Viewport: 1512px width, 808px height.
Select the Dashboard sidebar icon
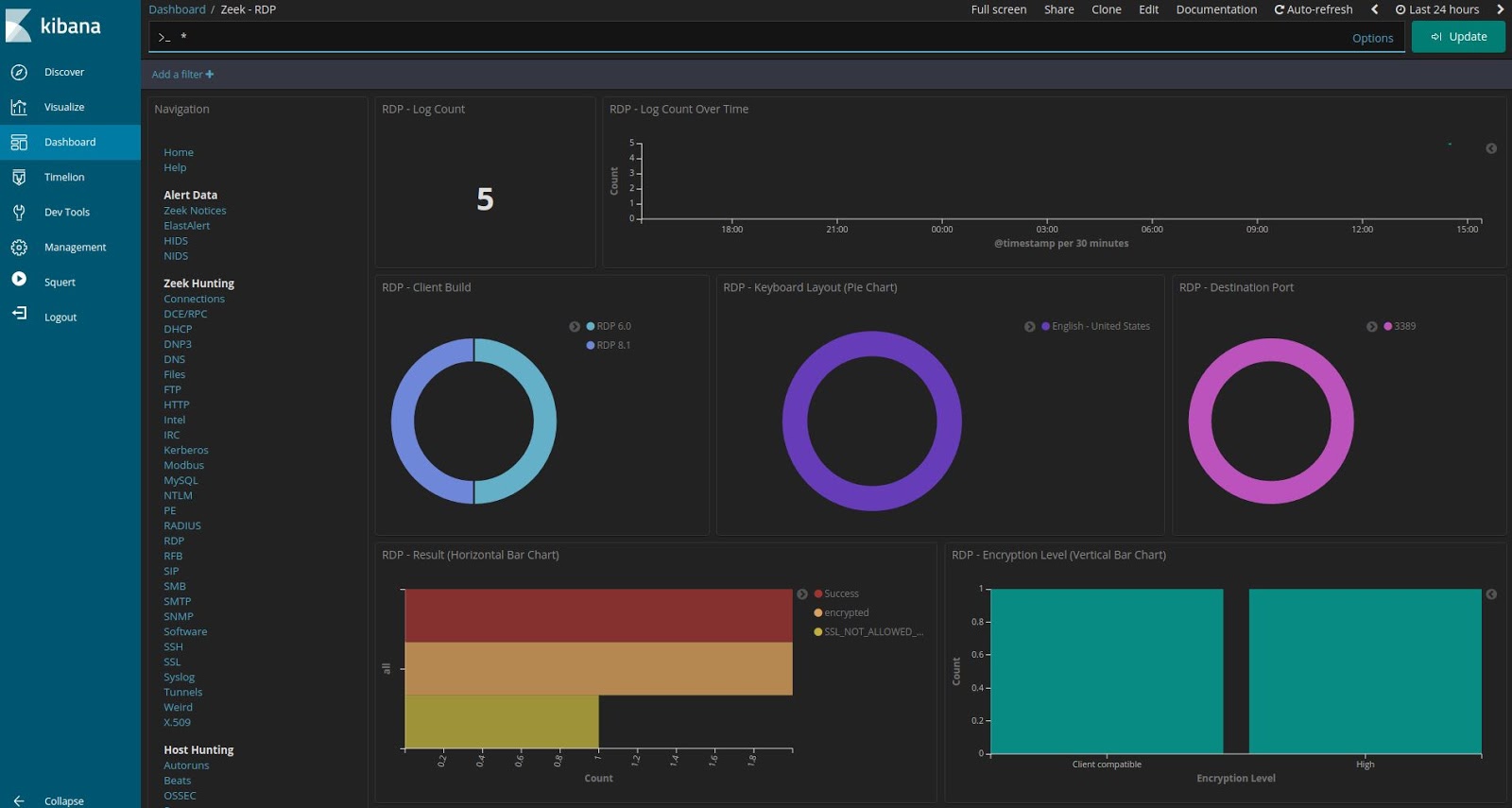[x=19, y=142]
